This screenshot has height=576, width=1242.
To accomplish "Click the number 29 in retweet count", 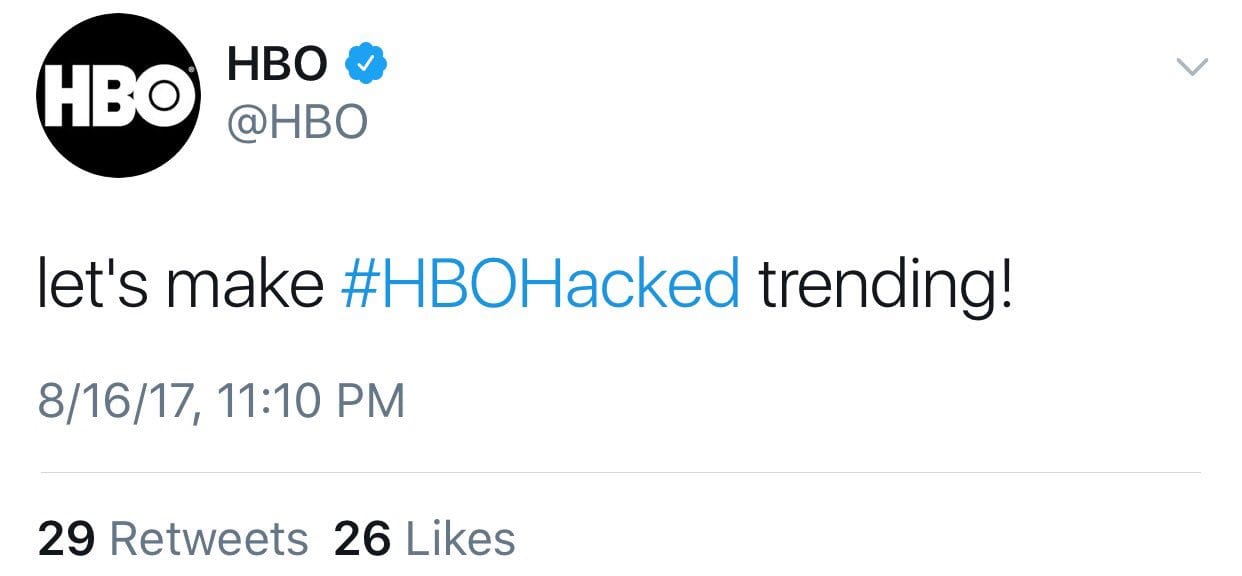I will tap(67, 539).
